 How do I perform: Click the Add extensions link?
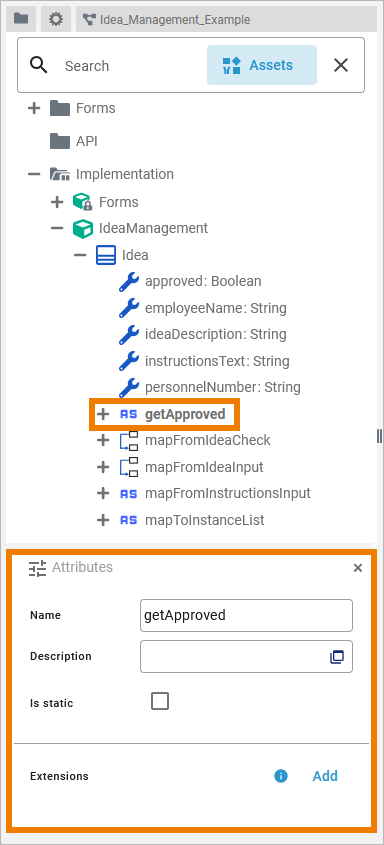(325, 776)
